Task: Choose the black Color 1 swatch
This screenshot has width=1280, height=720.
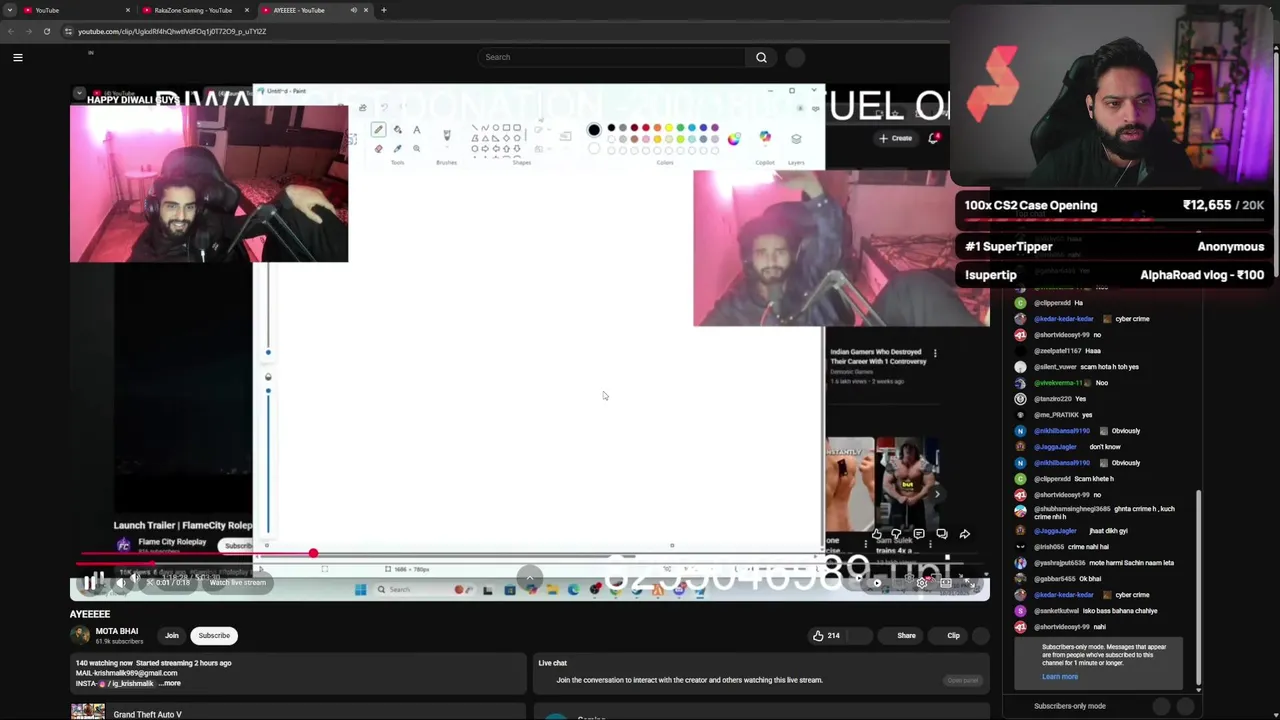Action: 594,129
